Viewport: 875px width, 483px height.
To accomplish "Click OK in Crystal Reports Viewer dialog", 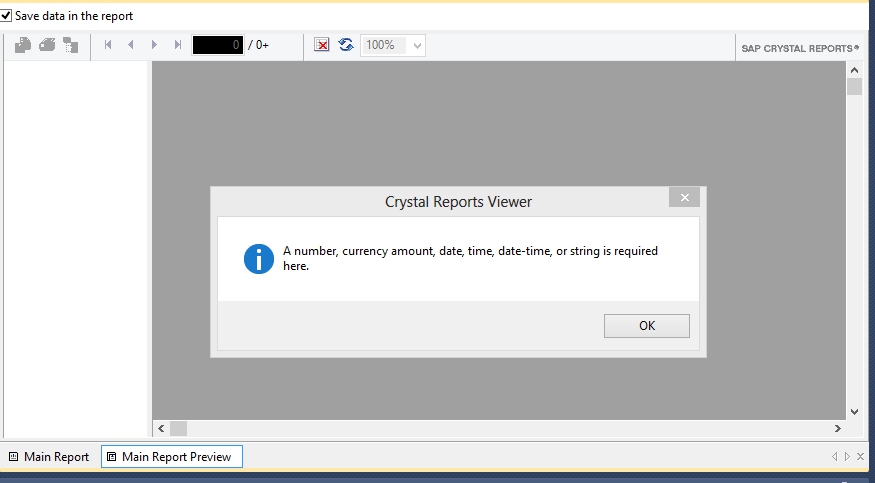I will [x=647, y=326].
